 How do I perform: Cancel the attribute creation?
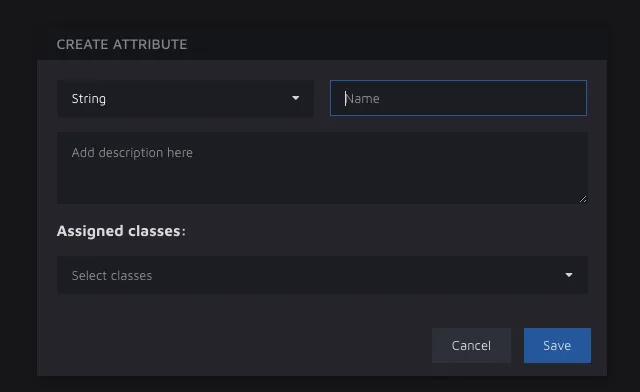tap(471, 345)
